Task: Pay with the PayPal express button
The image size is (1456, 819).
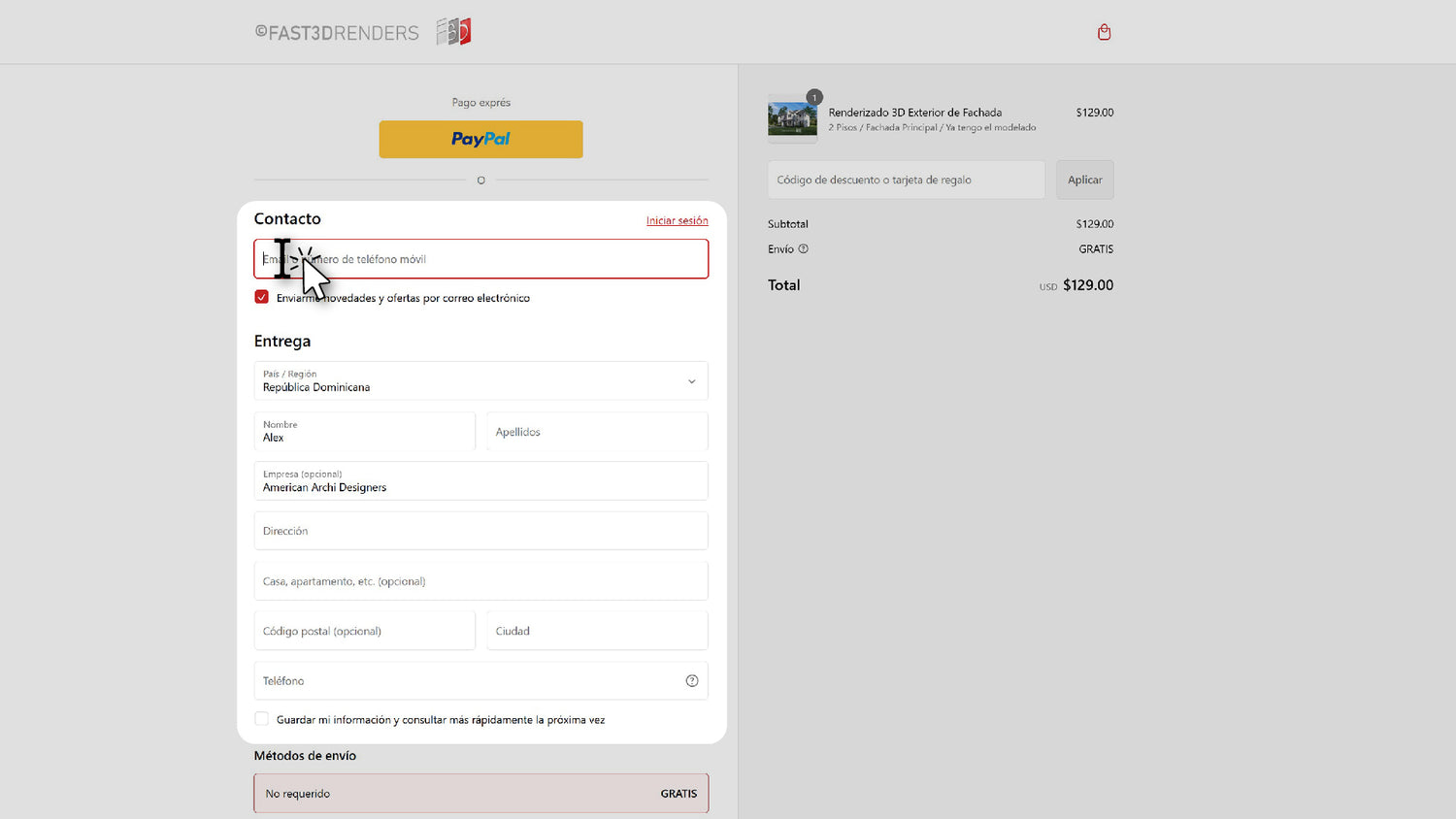Action: point(480,139)
